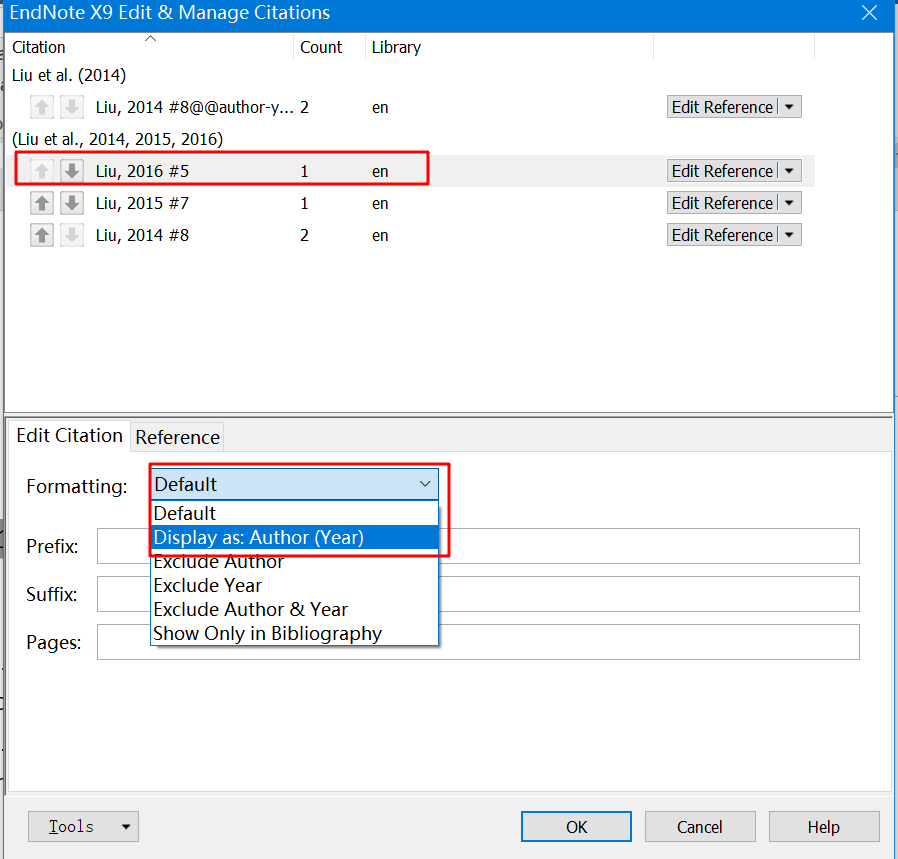Open Help for citations dialog

pos(824,826)
